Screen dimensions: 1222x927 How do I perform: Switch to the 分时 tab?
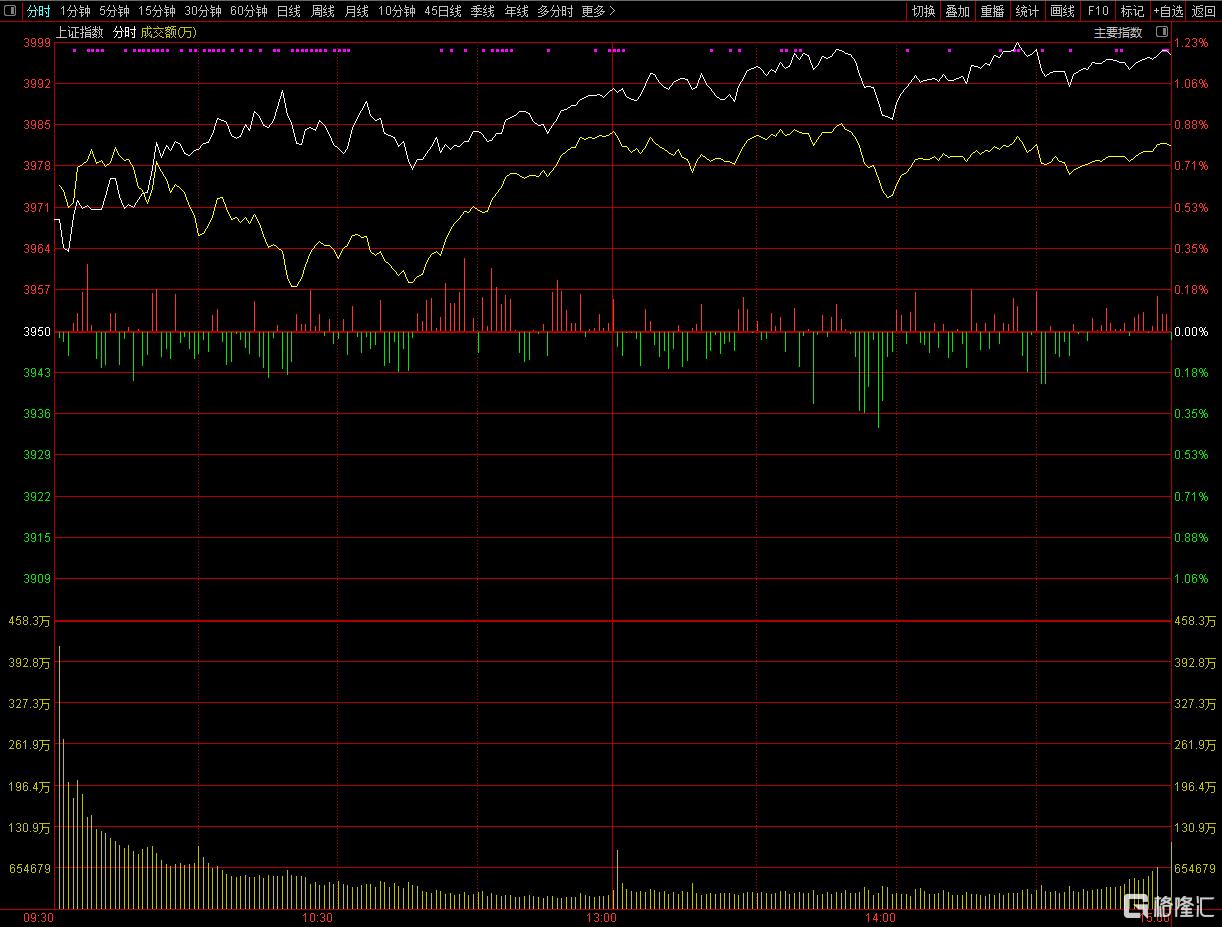click(38, 11)
